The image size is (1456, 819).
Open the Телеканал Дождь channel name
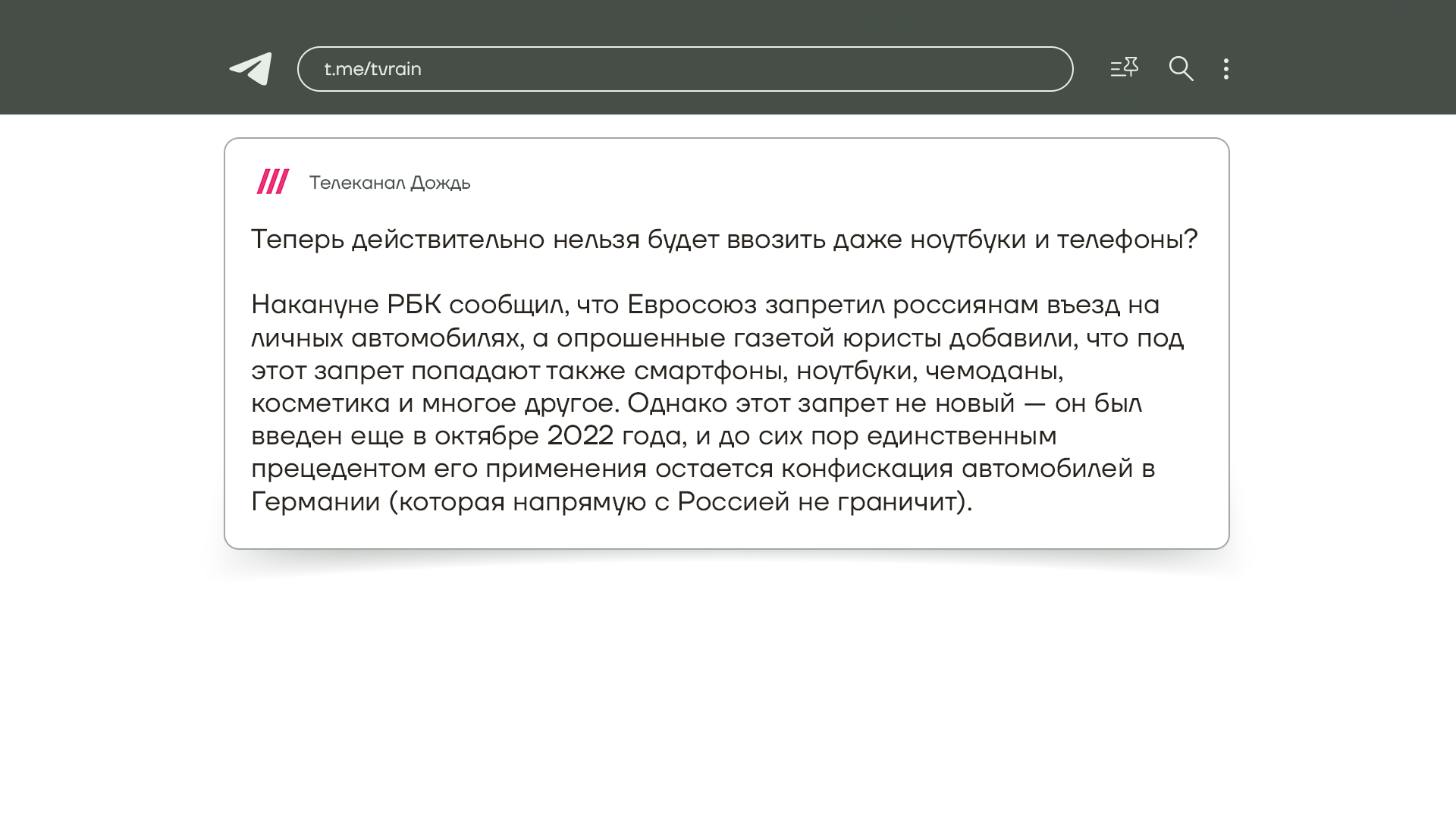[x=390, y=183]
